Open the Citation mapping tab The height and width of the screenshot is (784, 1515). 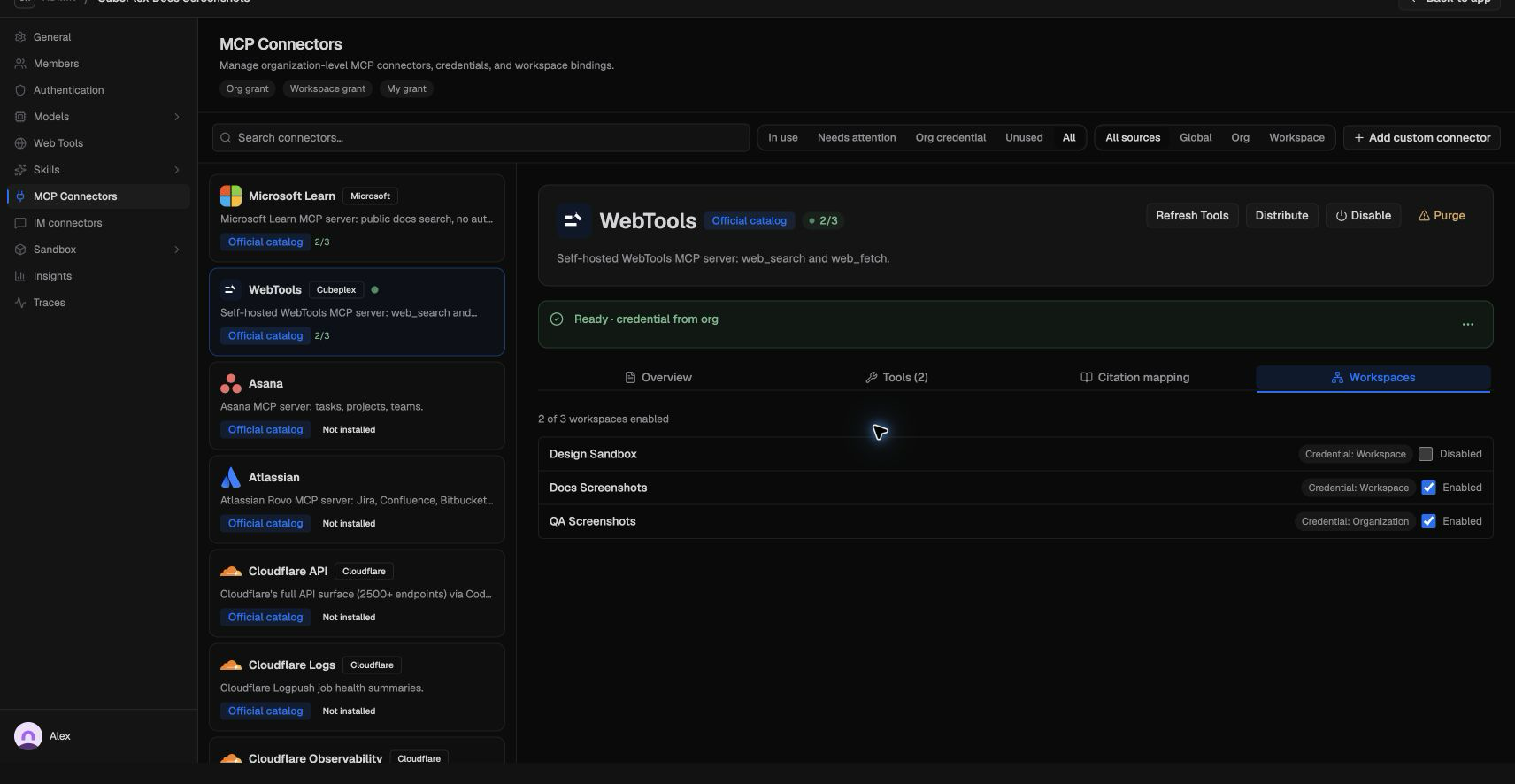pyautogui.click(x=1134, y=378)
